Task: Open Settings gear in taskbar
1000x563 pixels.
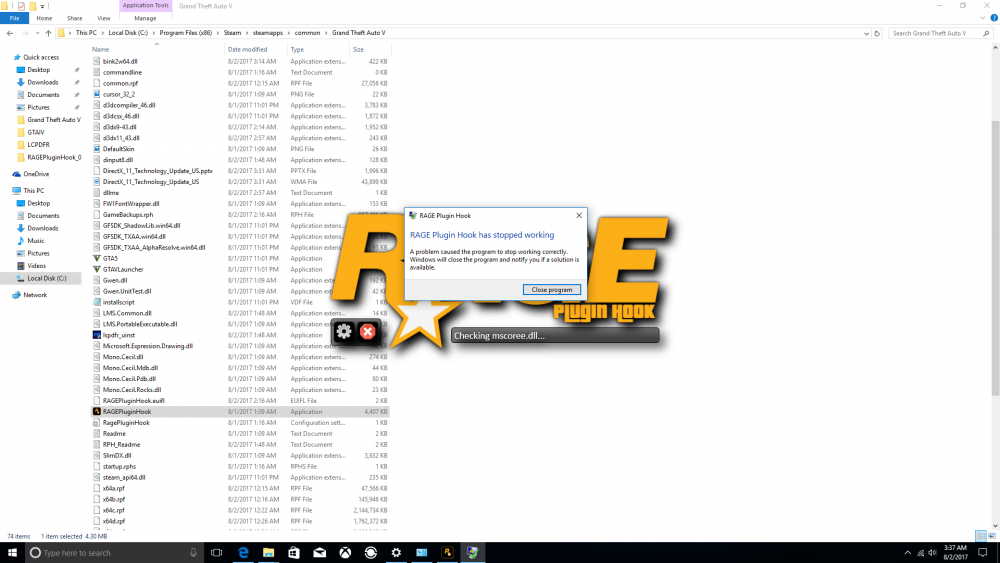Action: coord(396,552)
